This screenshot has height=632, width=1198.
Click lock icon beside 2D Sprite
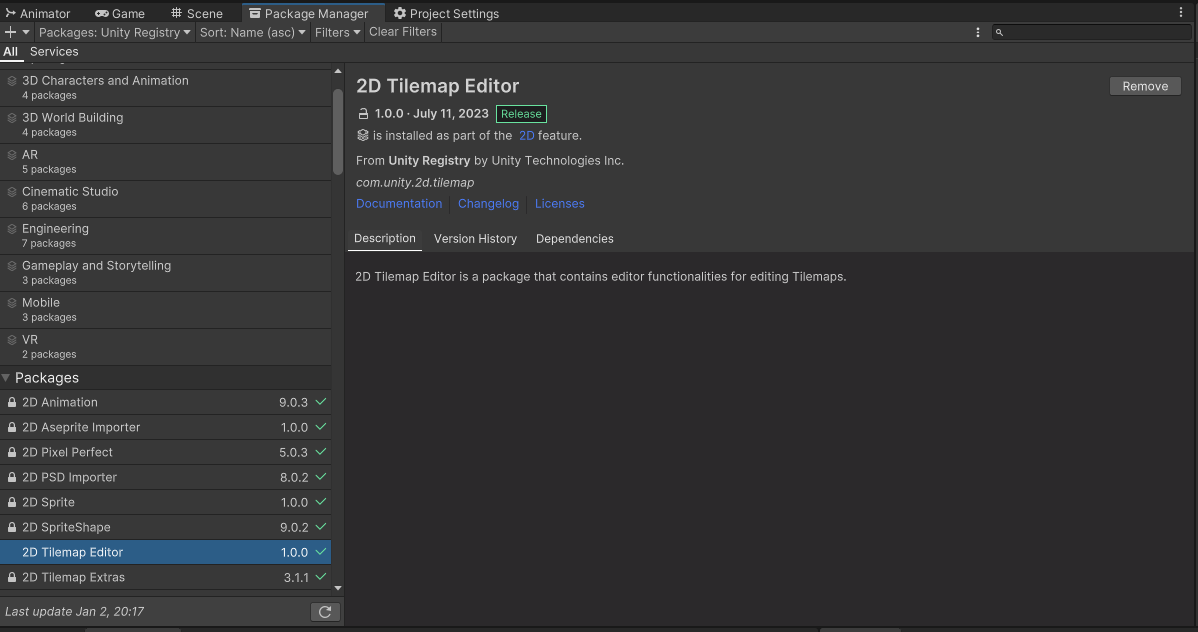[x=11, y=502]
